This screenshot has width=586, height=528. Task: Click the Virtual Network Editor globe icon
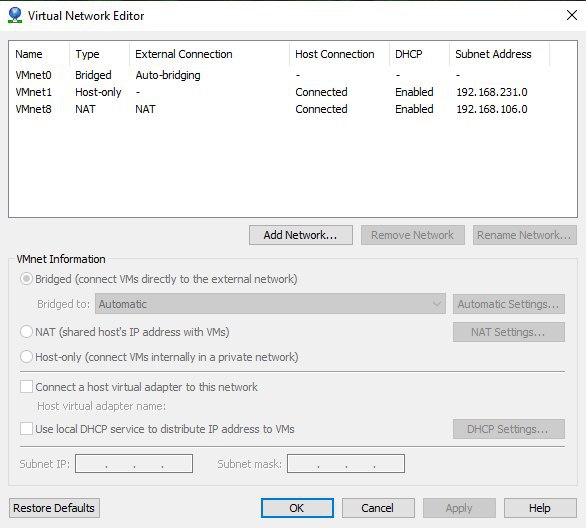click(15, 15)
